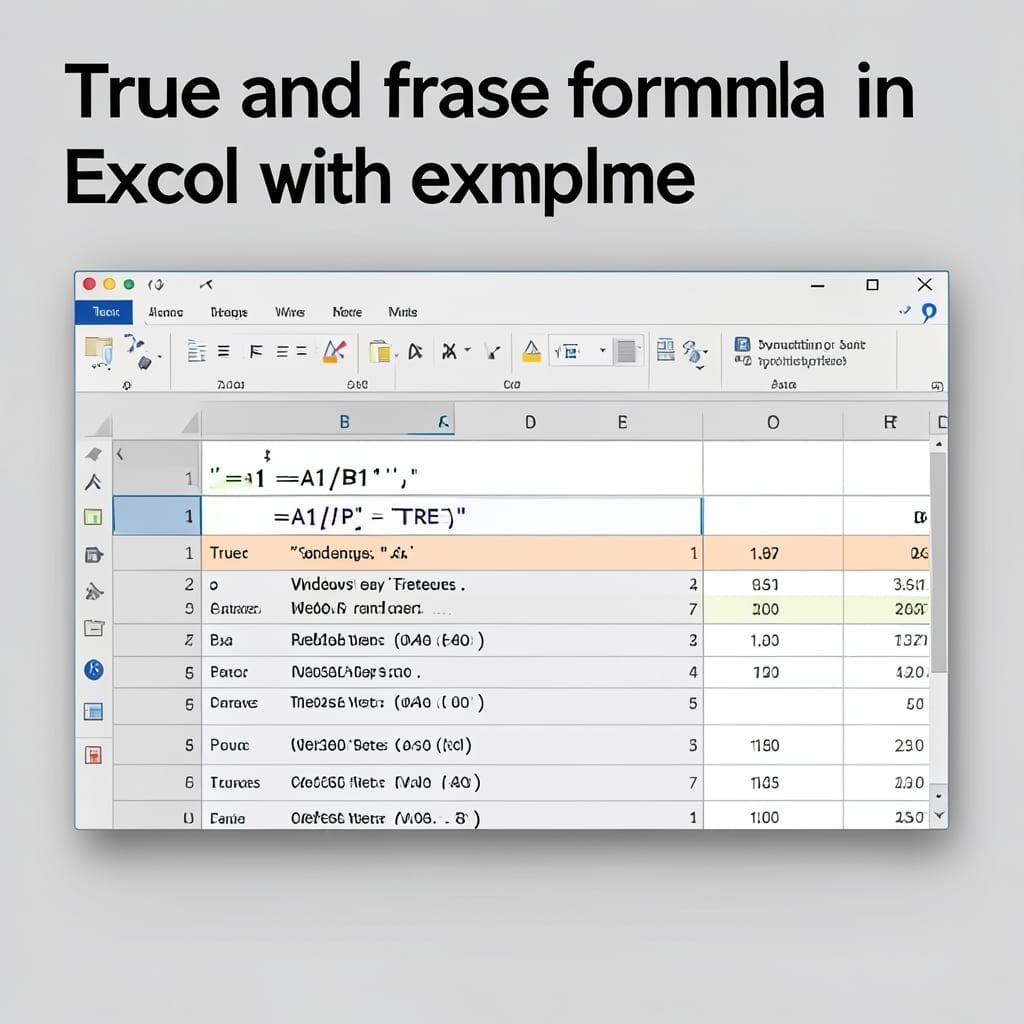The image size is (1024, 1024).
Task: Click the blue circle icon in the left sidebar
Action: point(94,669)
